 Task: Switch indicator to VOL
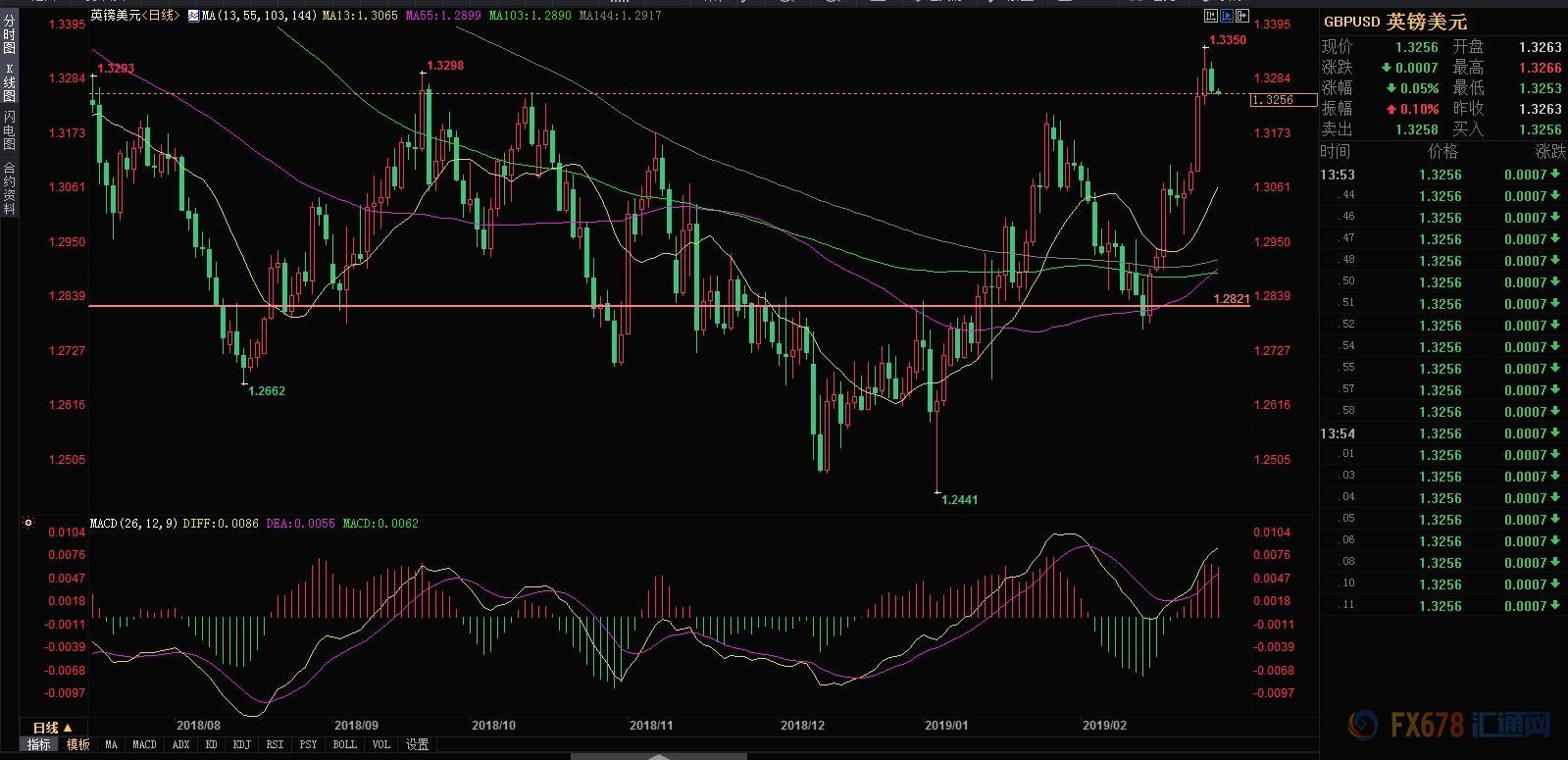381,744
